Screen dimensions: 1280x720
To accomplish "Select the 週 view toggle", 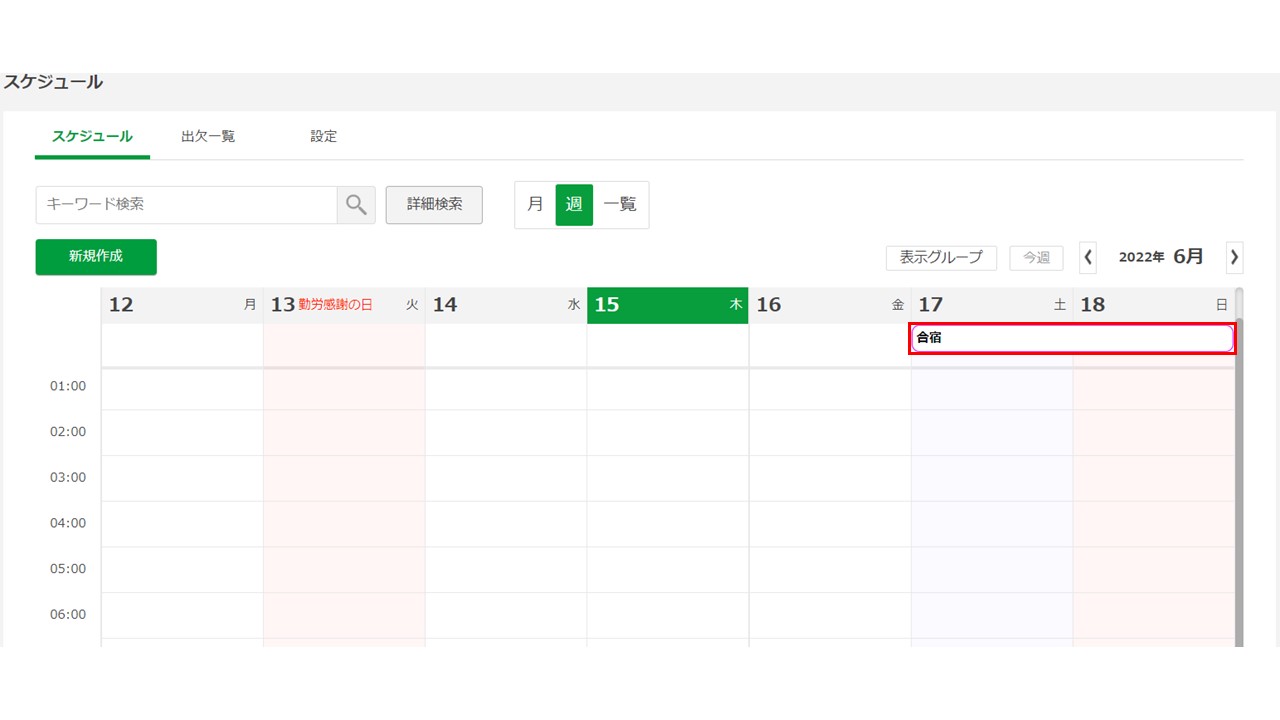I will coord(574,204).
